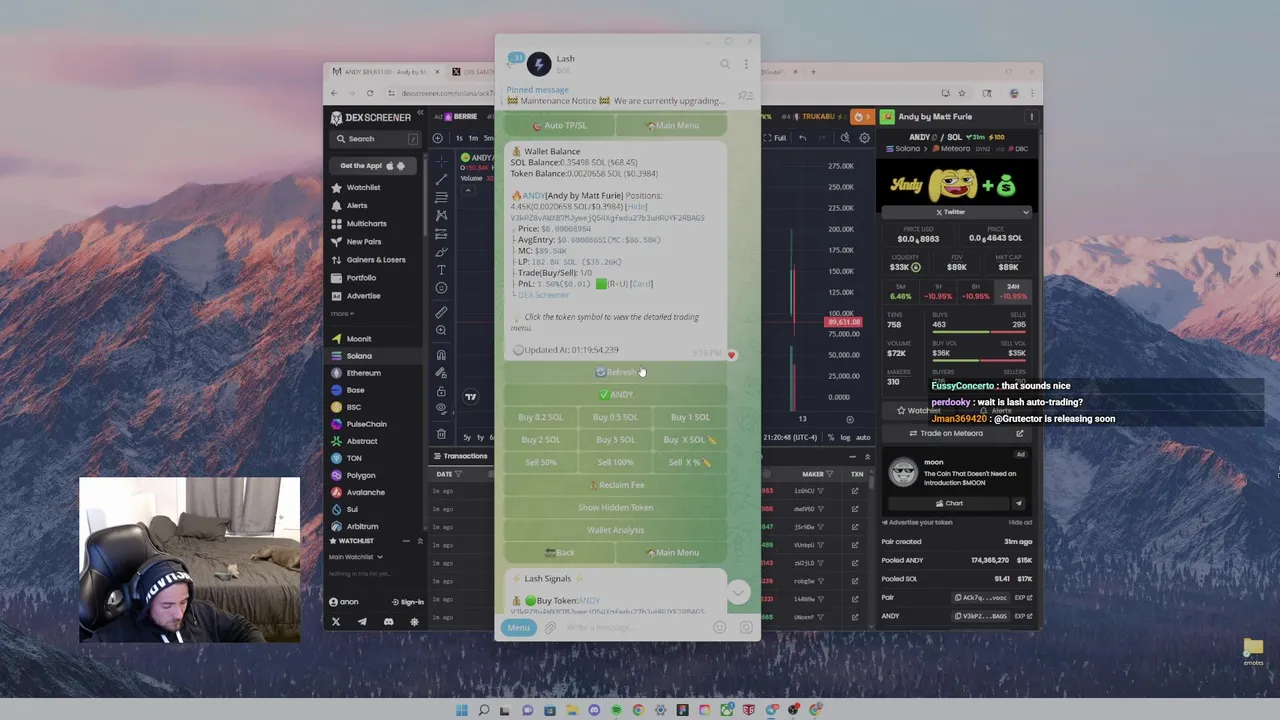Screen dimensions: 1280x720
Task: Expand the sidebar 'more' list
Action: pyautogui.click(x=342, y=313)
